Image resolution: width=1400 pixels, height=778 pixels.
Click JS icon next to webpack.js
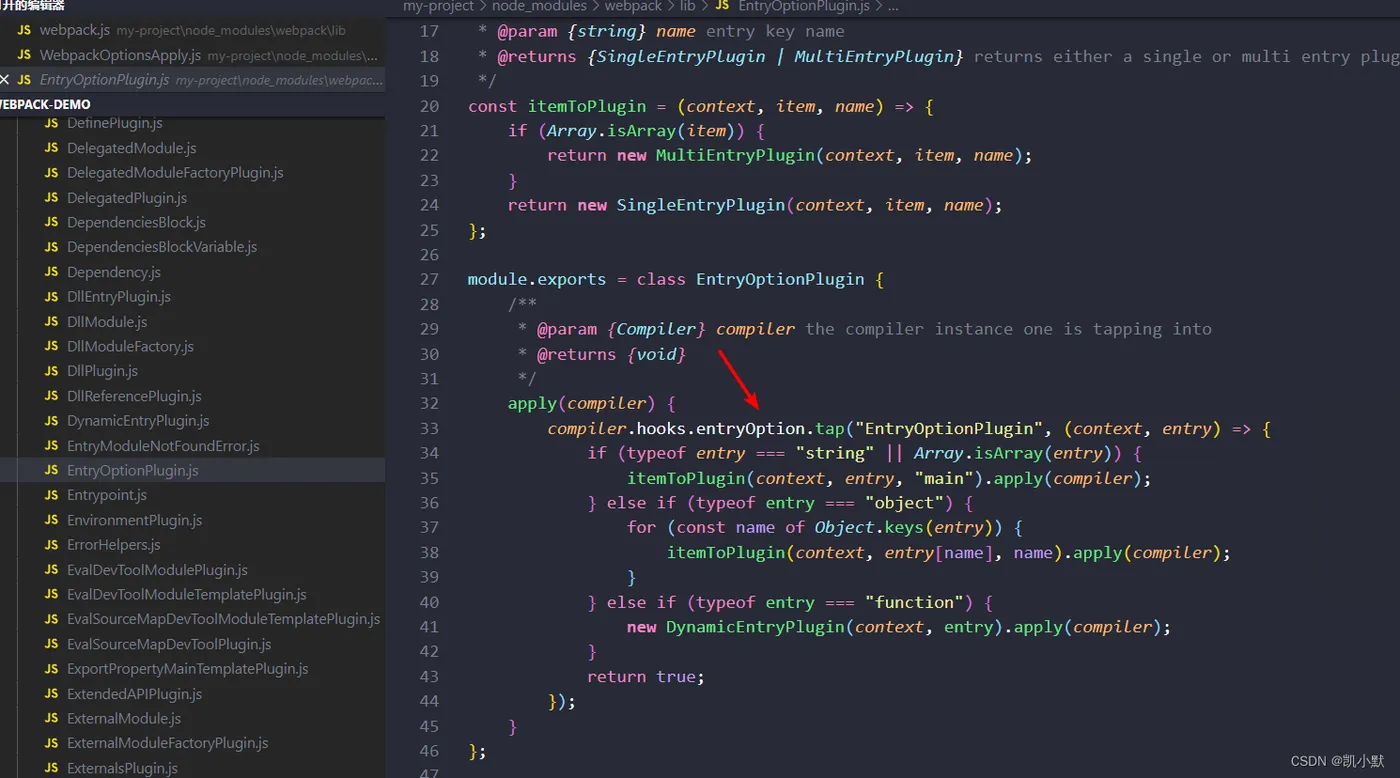[x=24, y=30]
